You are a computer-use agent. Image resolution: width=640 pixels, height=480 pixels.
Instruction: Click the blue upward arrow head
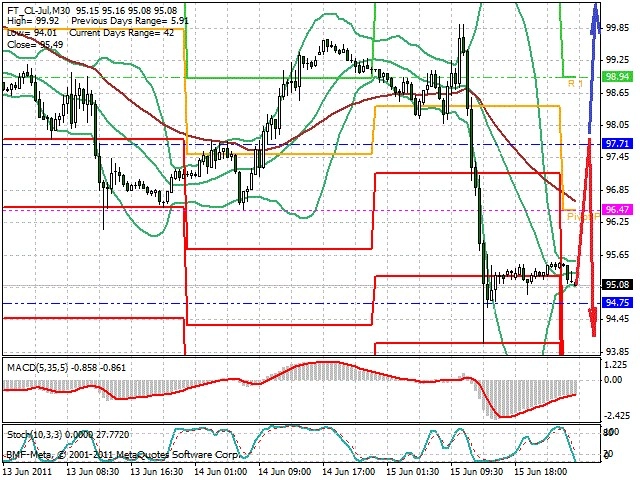click(x=596, y=18)
